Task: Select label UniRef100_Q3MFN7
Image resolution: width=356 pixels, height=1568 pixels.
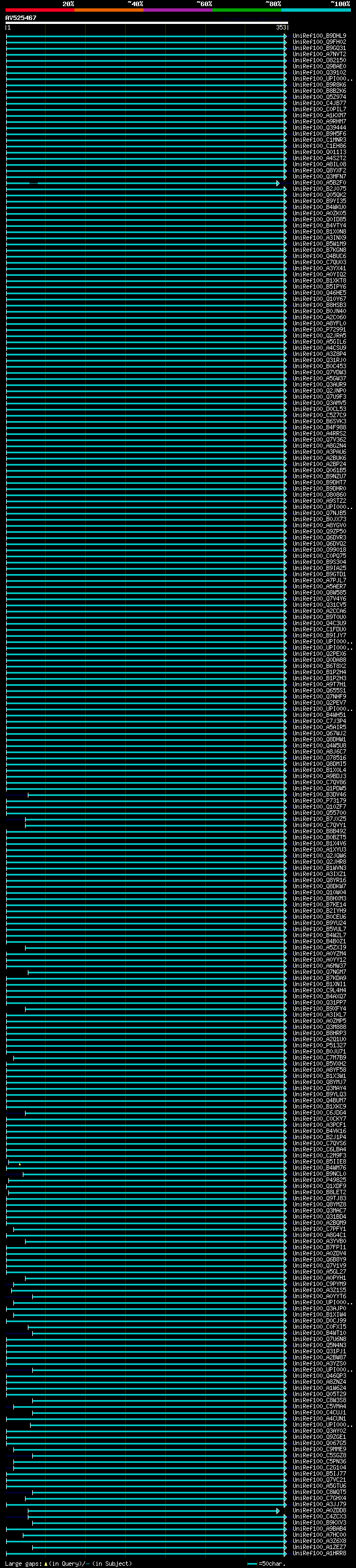Action: [319, 176]
